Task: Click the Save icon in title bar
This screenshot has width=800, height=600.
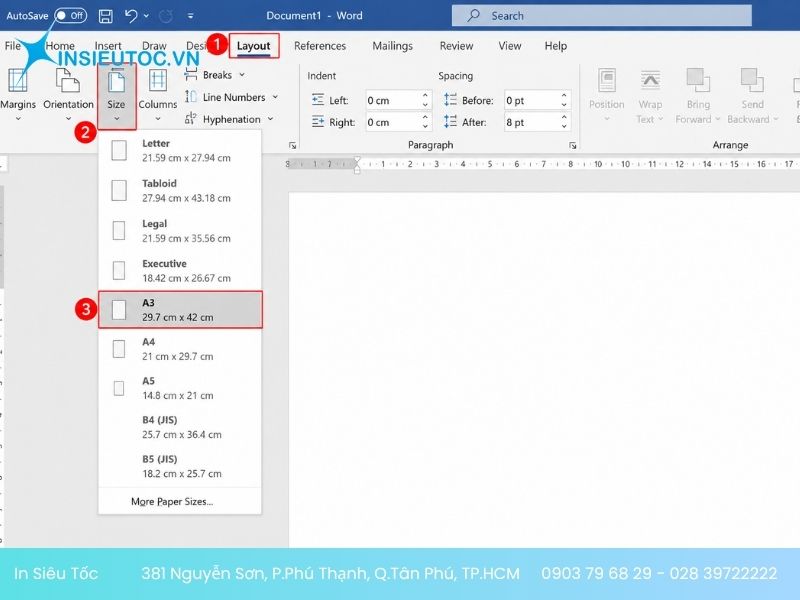Action: coord(106,16)
